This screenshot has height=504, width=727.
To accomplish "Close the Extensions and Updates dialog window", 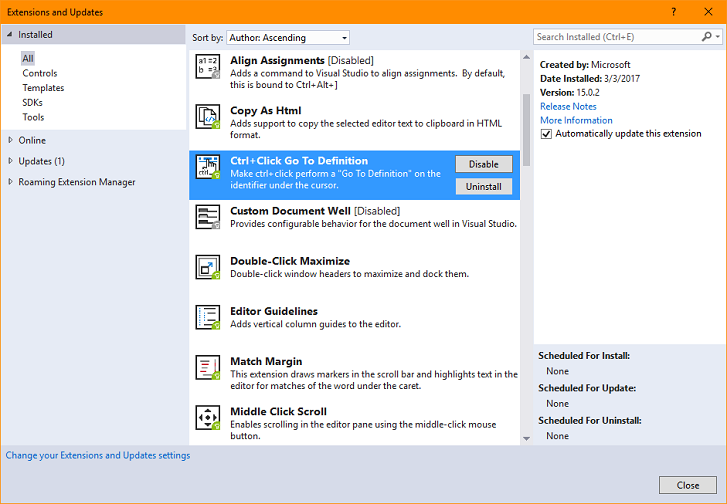I will point(708,12).
